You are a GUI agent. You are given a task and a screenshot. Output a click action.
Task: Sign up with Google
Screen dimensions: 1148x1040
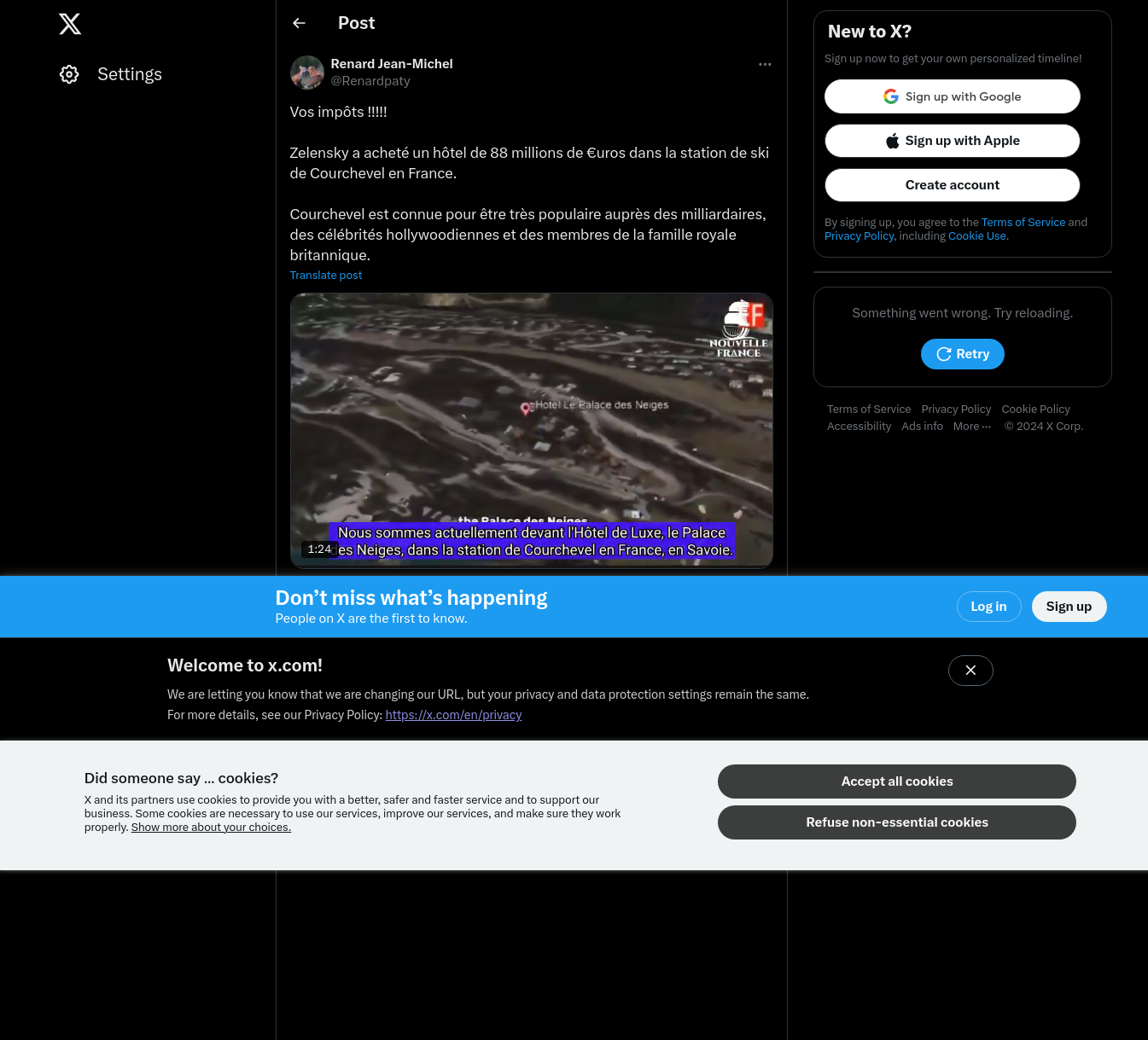pos(953,96)
